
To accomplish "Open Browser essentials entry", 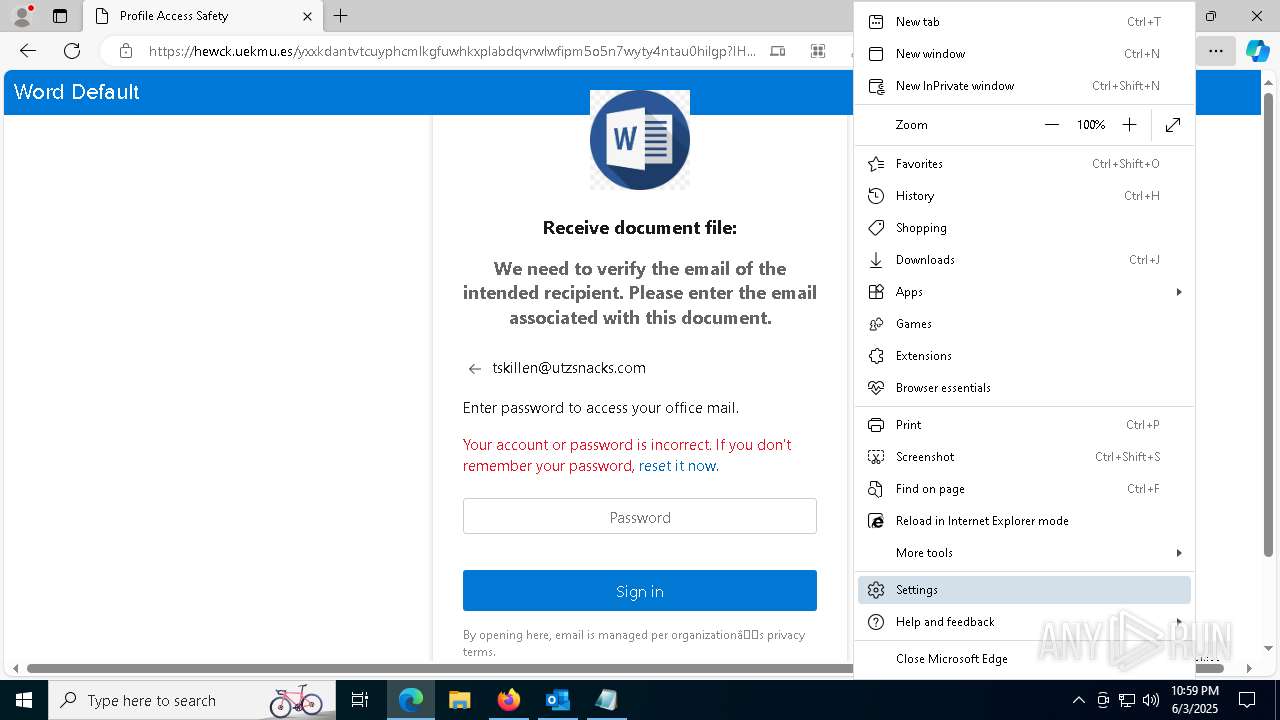I will point(1024,388).
